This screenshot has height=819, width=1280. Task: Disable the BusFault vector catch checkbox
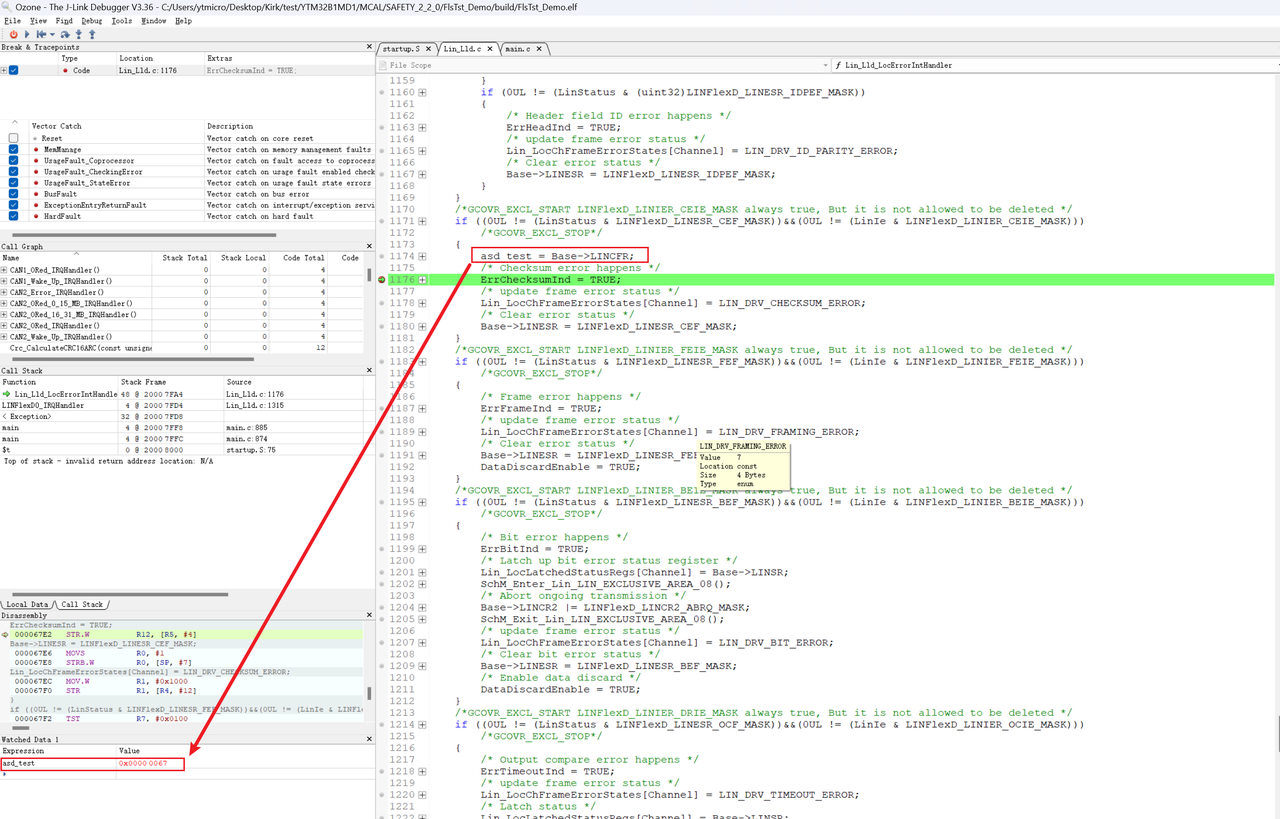[x=13, y=194]
